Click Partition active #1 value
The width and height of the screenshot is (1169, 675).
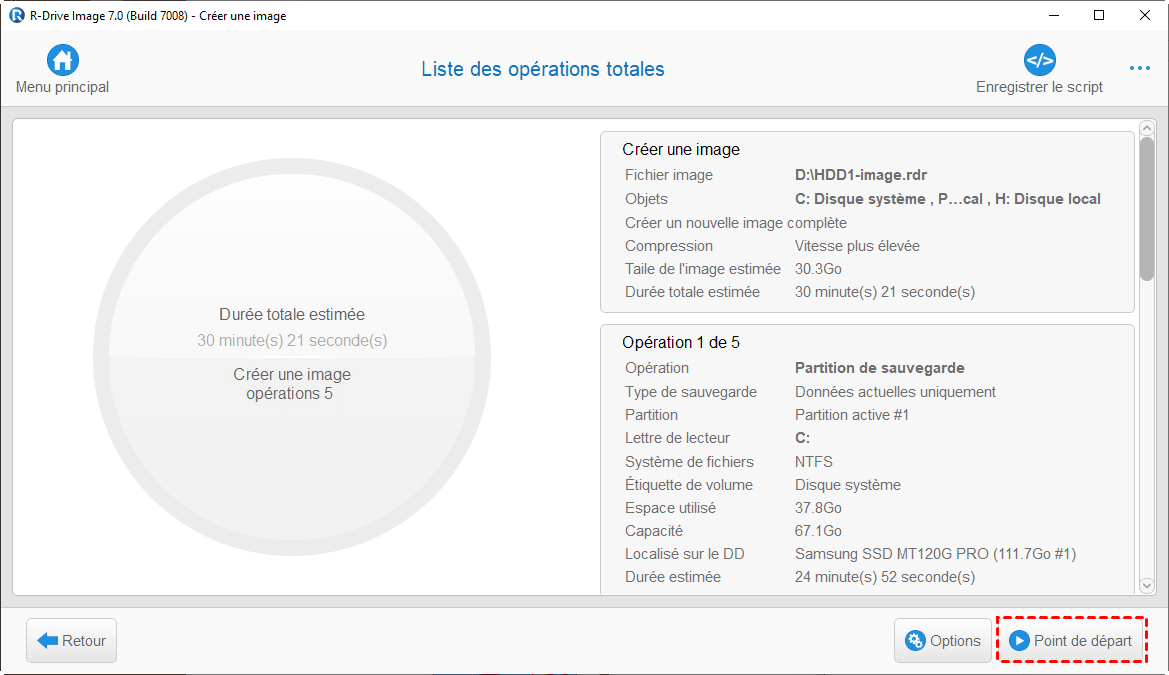tap(851, 415)
